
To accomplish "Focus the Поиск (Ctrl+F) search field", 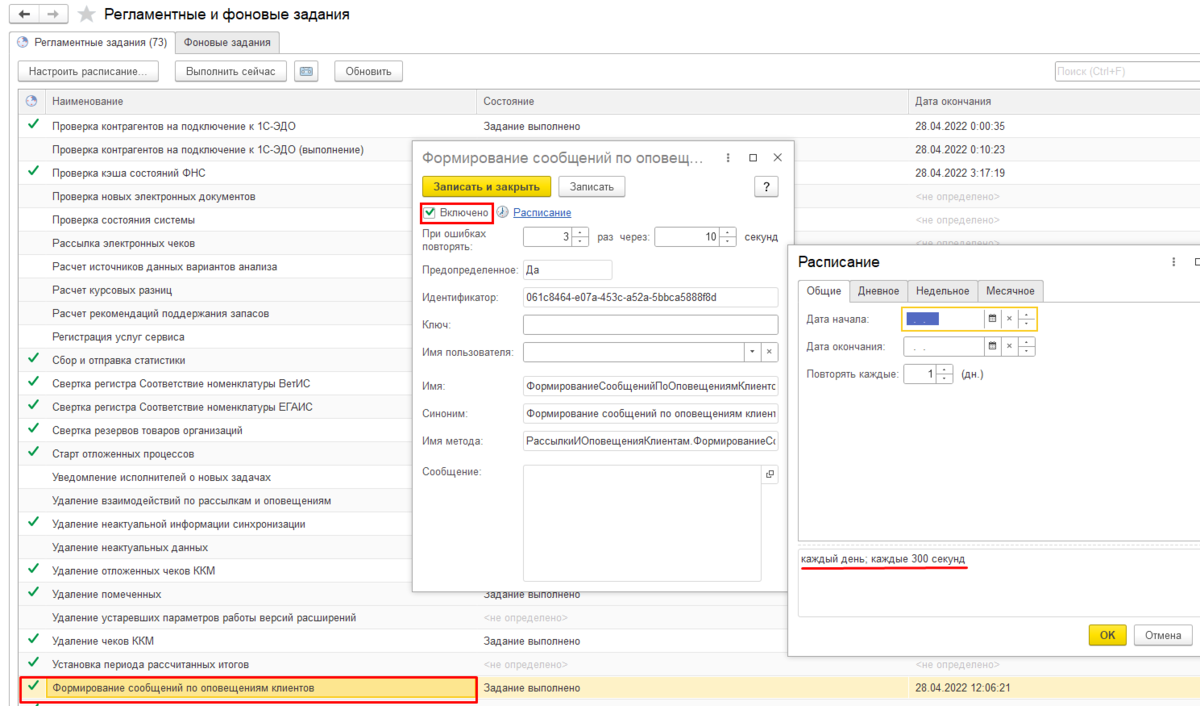I will (x=1127, y=71).
